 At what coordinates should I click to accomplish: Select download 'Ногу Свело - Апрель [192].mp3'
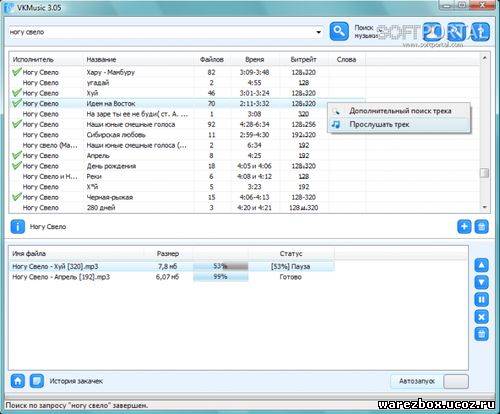[x=61, y=277]
